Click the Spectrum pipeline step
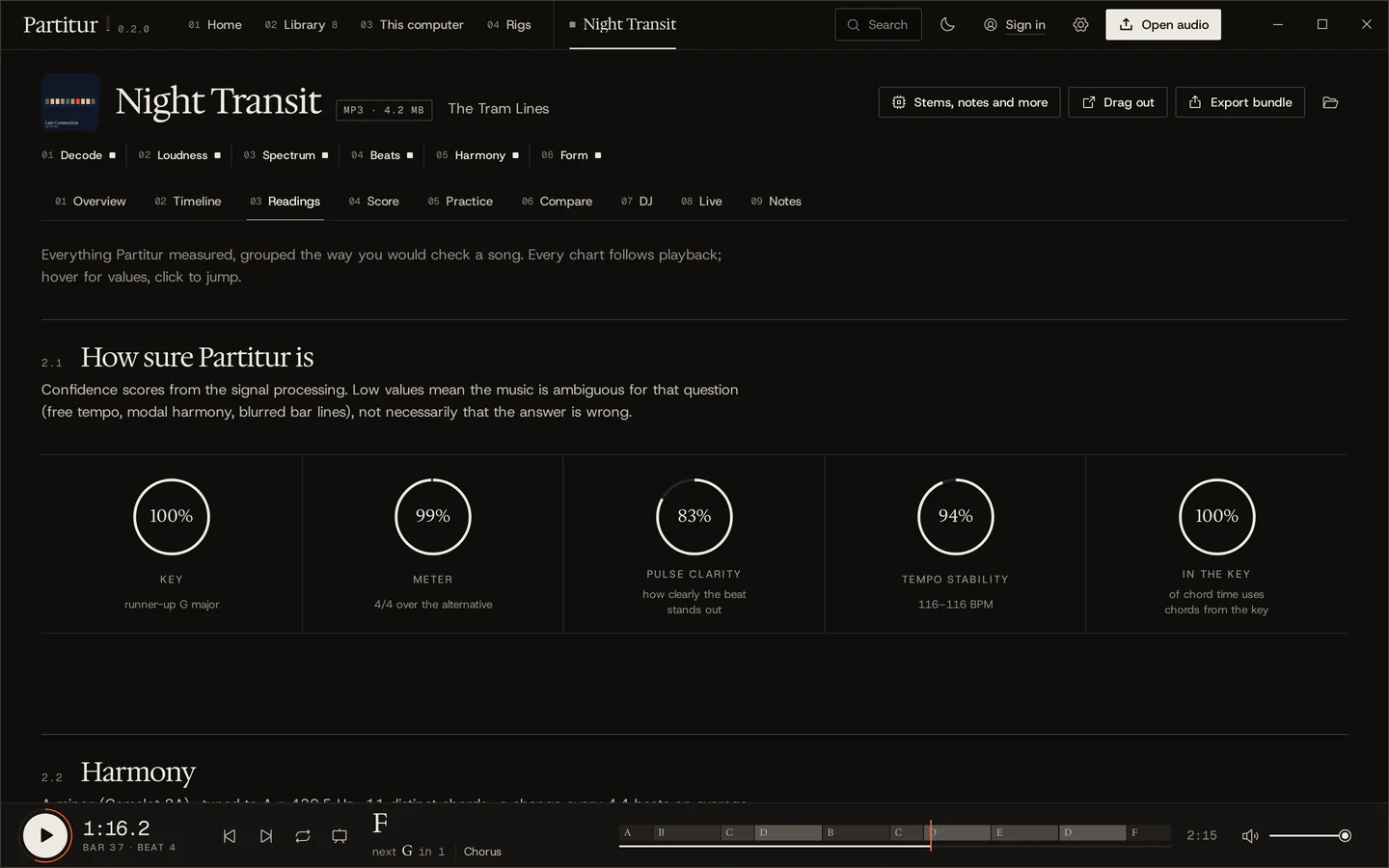Viewport: 1389px width, 868px height. (286, 155)
